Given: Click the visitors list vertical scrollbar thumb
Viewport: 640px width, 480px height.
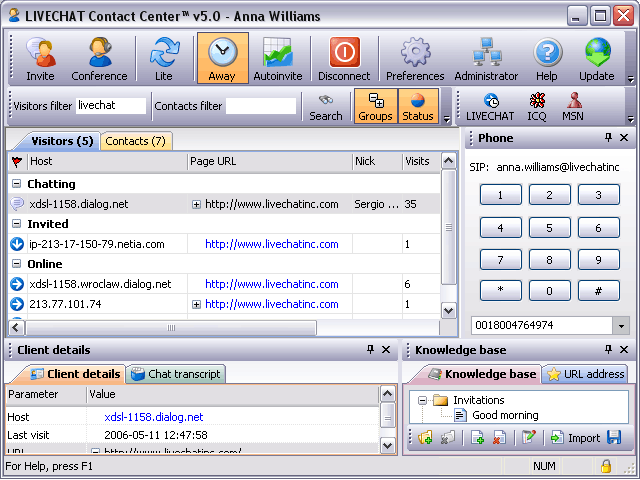Looking at the screenshot, I should point(449,227).
